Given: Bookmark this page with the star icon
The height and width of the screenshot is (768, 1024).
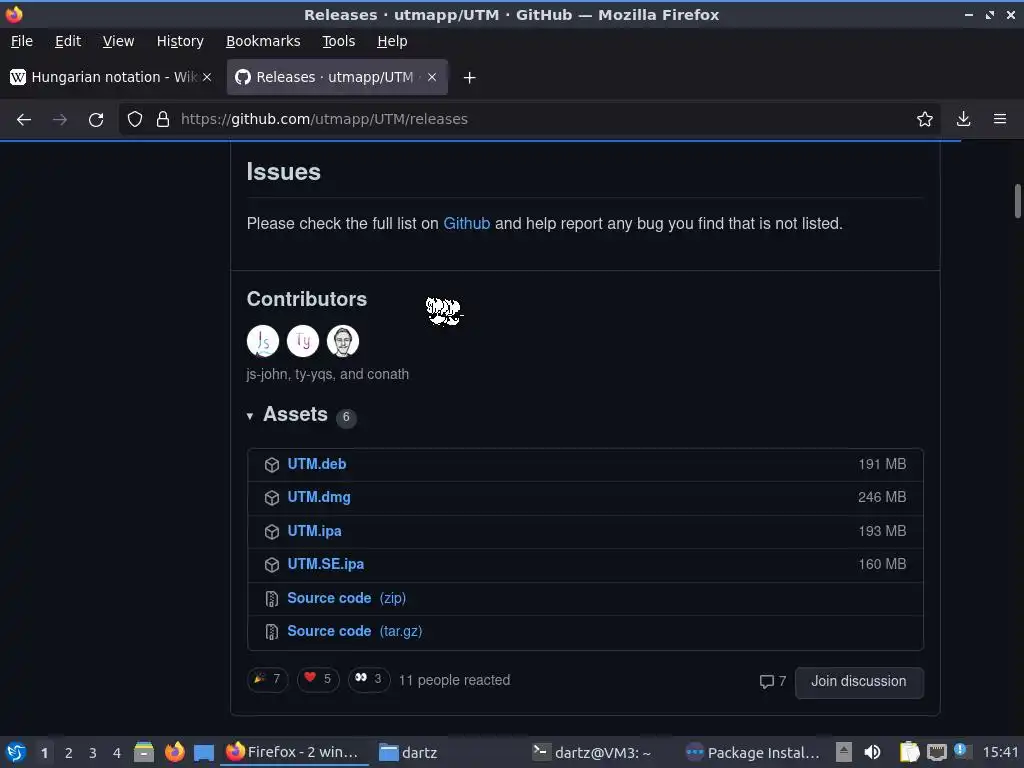Looking at the screenshot, I should coord(924,120).
